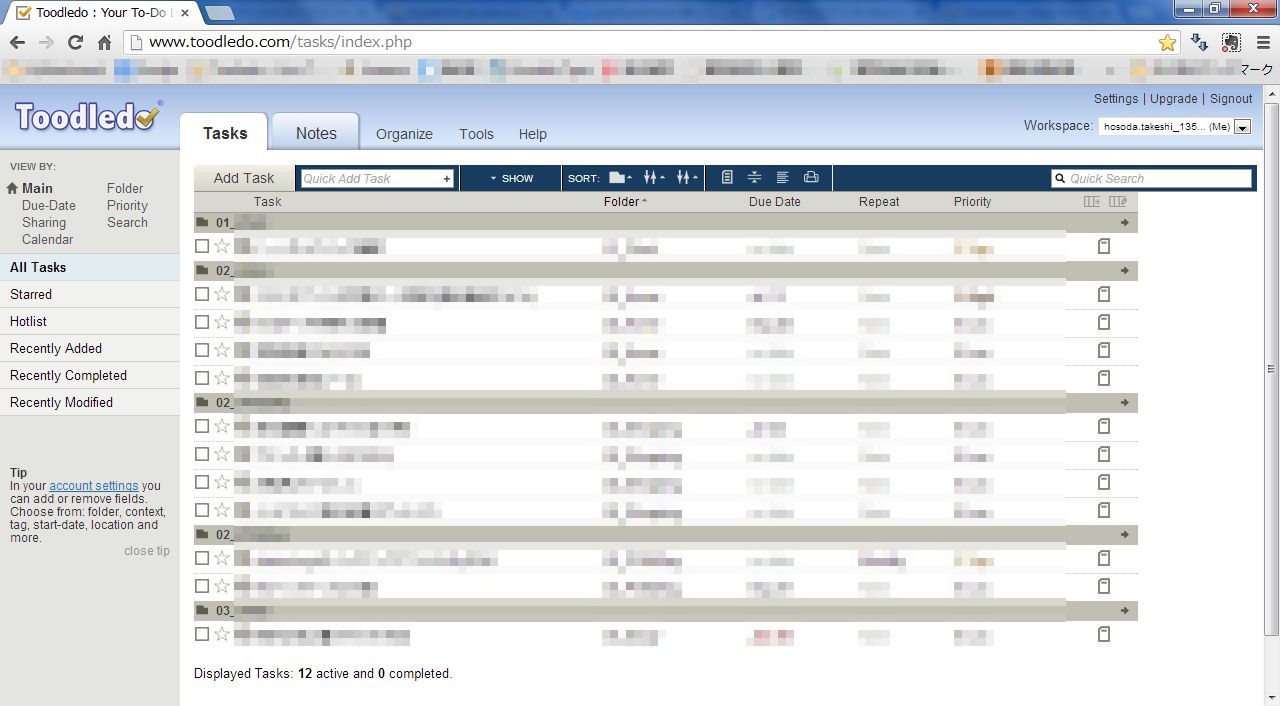The width and height of the screenshot is (1280, 706).
Task: Click the edit columns icon in header
Action: [x=1118, y=202]
